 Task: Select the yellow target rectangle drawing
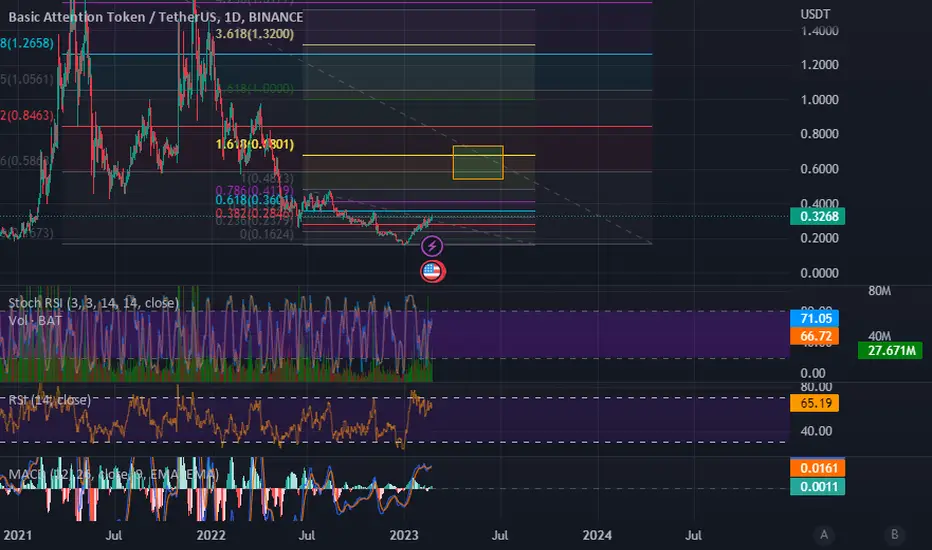point(478,162)
